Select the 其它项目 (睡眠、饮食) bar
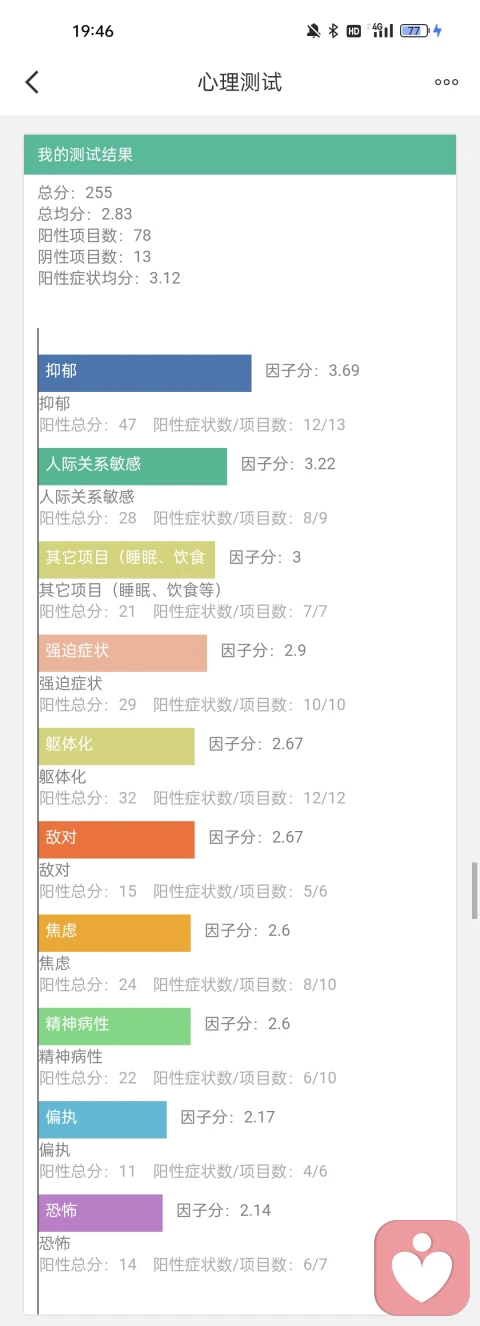Screen dimensions: 480x1326 click(127, 559)
